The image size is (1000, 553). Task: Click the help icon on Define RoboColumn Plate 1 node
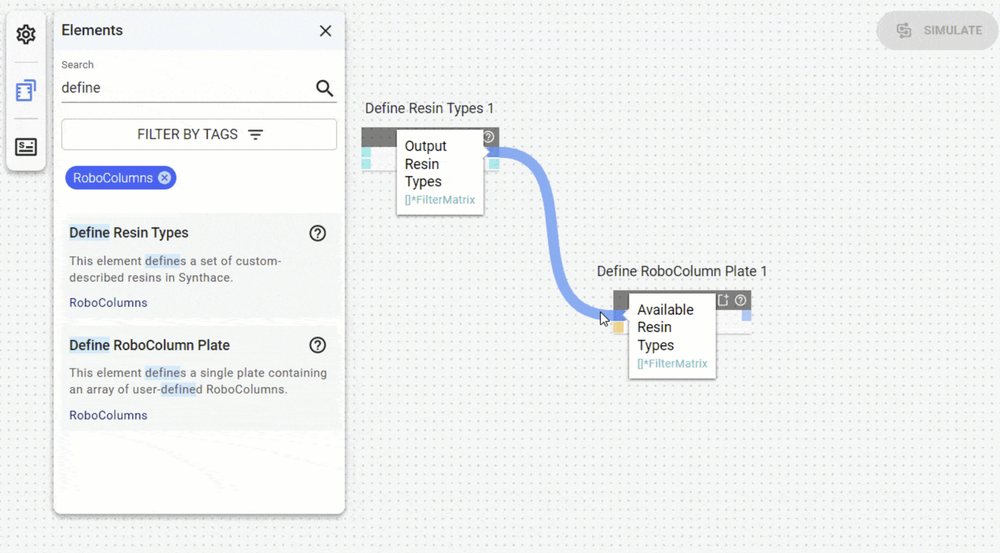tap(740, 300)
